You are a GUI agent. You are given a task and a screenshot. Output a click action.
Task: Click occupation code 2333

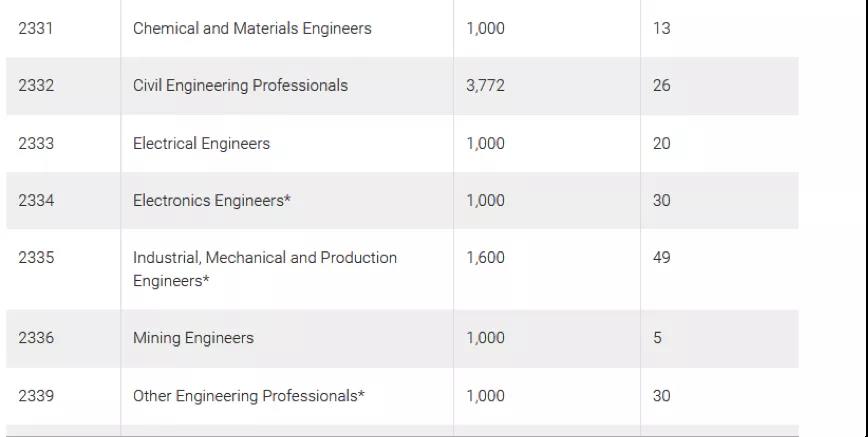[x=36, y=143]
